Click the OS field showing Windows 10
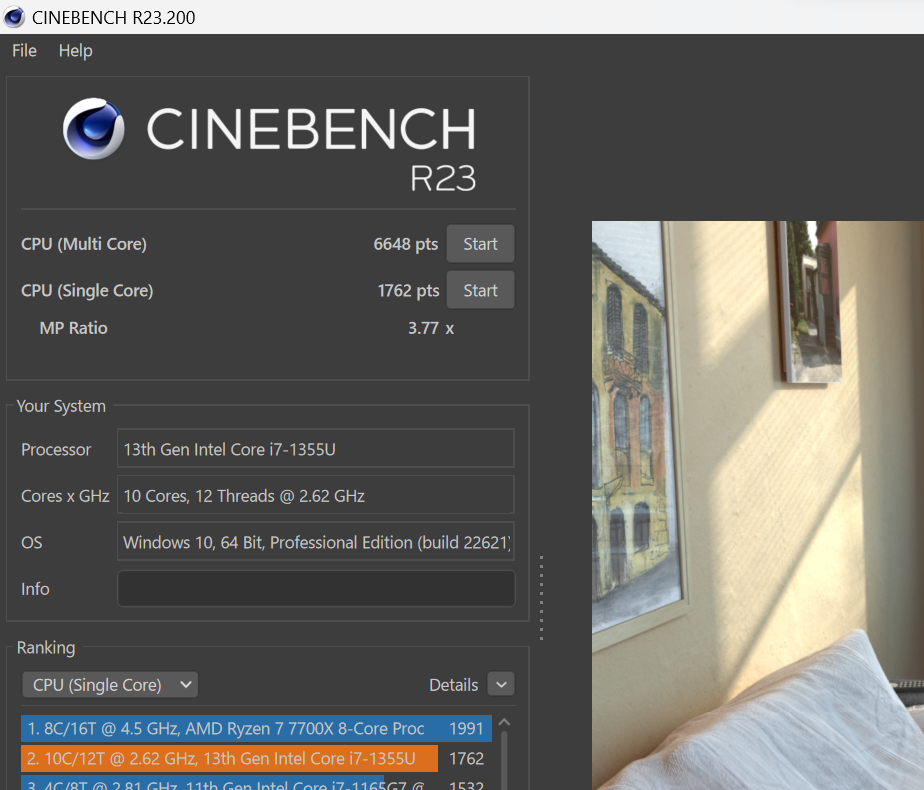 click(x=316, y=542)
